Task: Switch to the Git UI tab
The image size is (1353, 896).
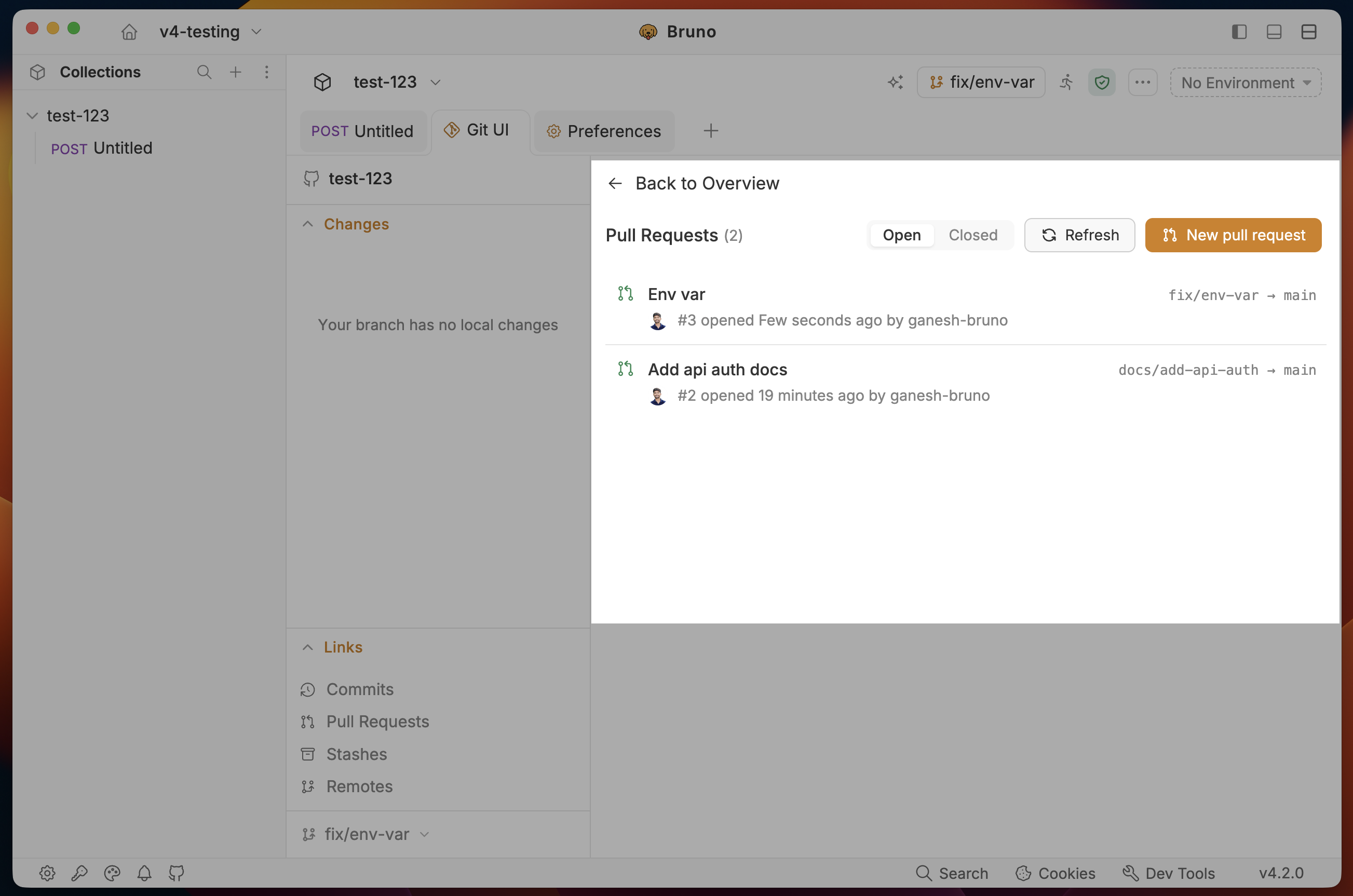Action: (x=480, y=130)
